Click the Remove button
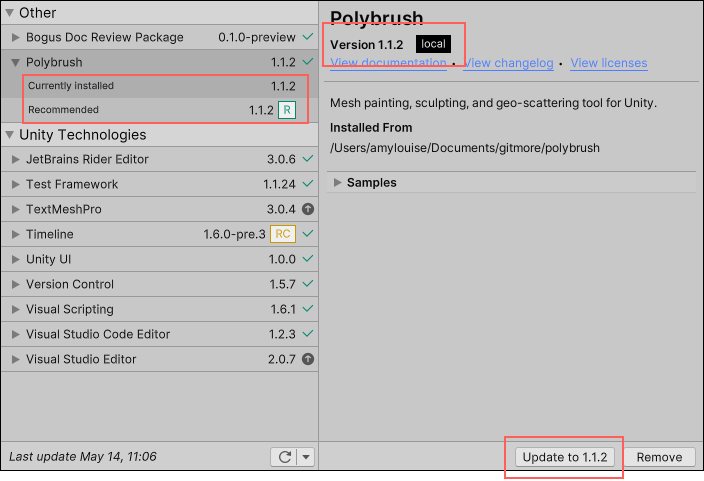The image size is (704, 481). (660, 457)
